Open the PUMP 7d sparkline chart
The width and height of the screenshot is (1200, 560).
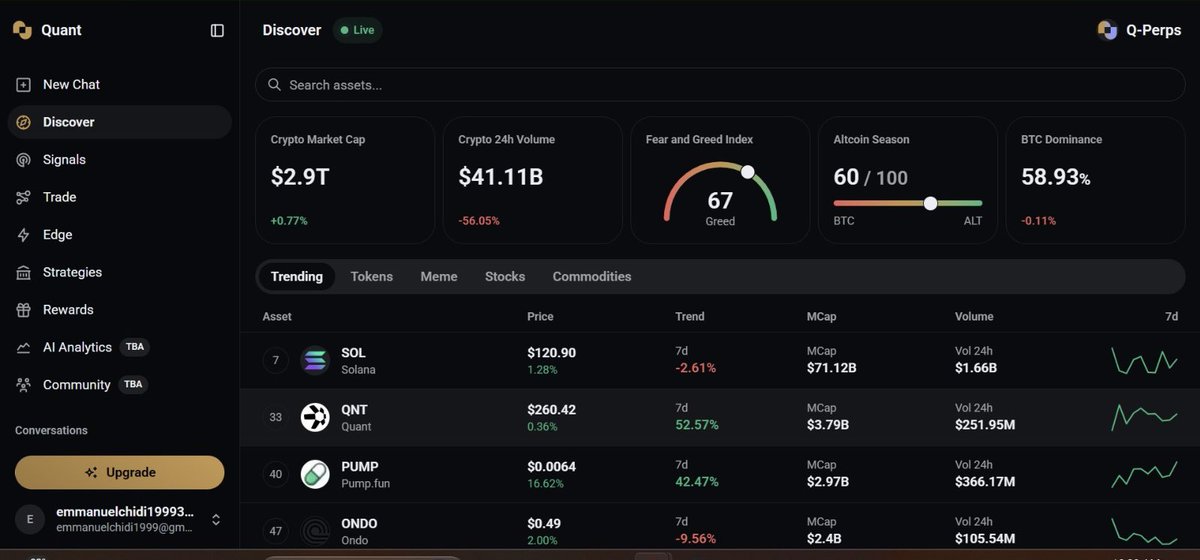[1144, 474]
